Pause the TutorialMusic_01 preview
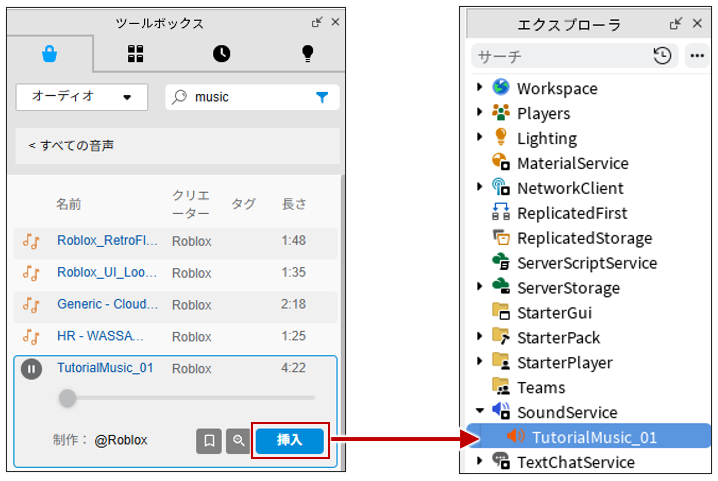 (x=31, y=369)
